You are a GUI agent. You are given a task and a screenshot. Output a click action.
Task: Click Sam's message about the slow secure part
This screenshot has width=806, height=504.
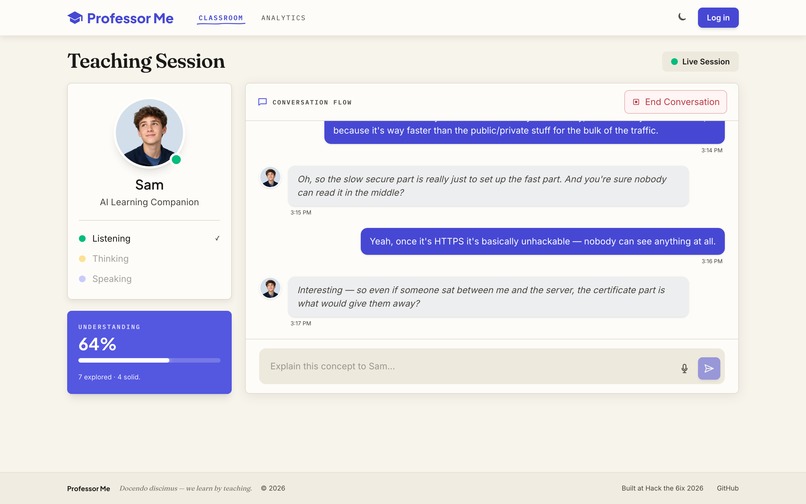(488, 186)
